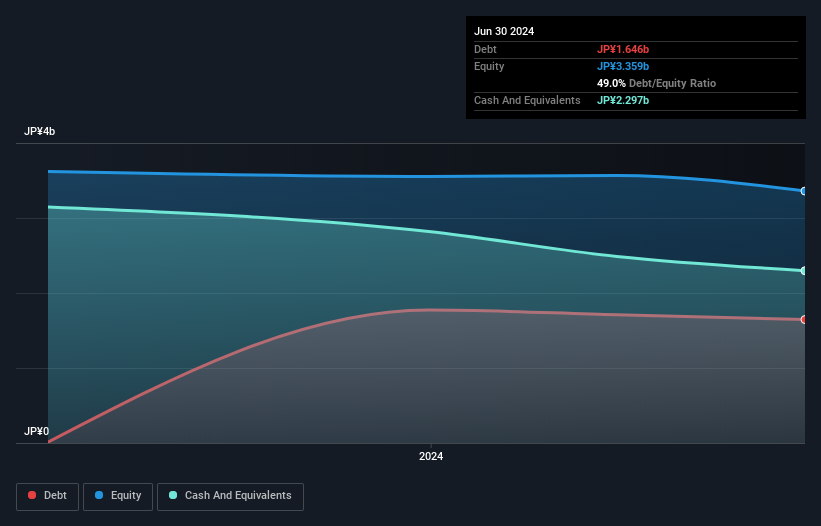Screen dimensions: 821x526
Task: Click the Debt label in tooltip
Action: (485, 49)
